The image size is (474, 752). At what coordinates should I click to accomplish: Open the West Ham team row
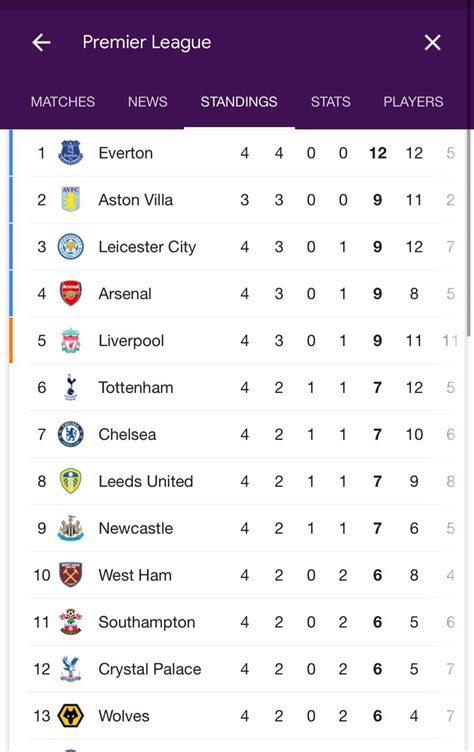tap(237, 575)
